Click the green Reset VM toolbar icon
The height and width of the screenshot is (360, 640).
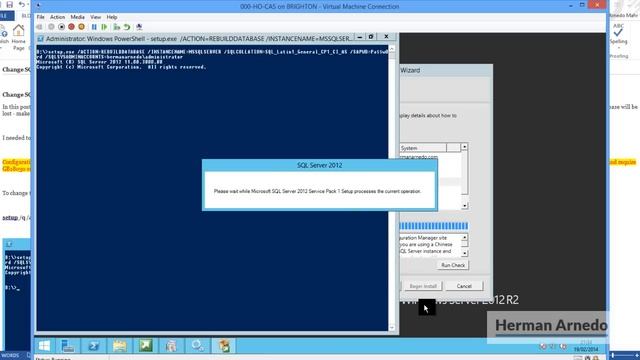[x=104, y=27]
